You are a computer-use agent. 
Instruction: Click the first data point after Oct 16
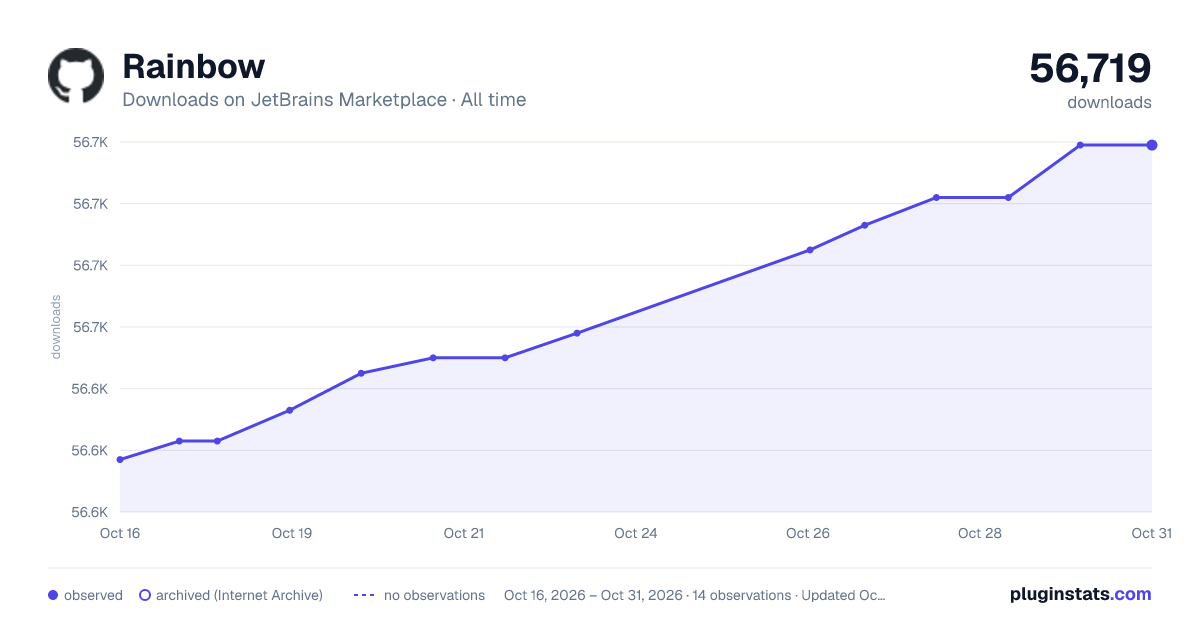point(179,441)
